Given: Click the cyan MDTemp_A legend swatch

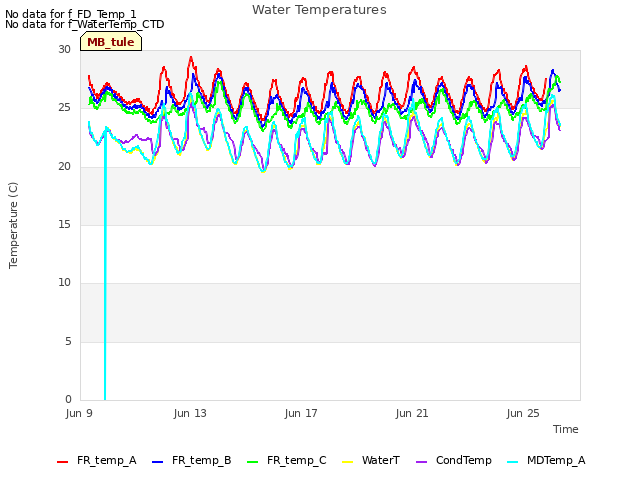Looking at the screenshot, I should click(x=513, y=462).
